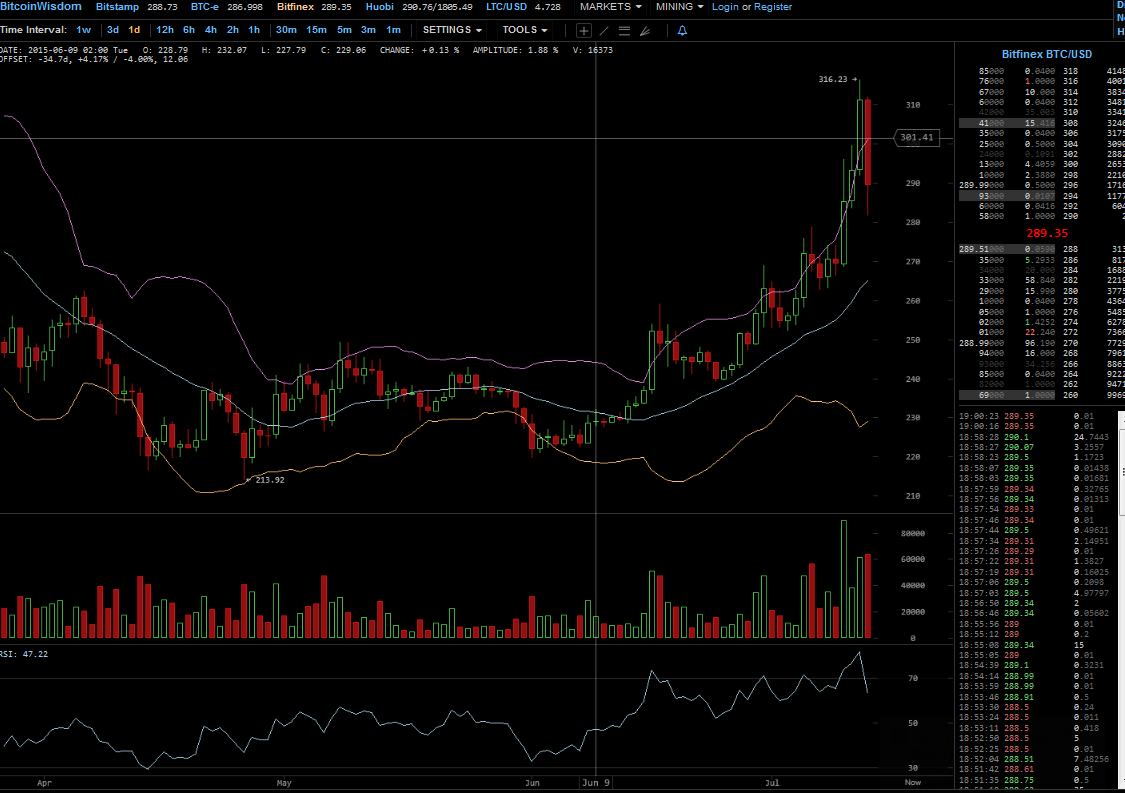The image size is (1125, 793).
Task: Open the MARKETS dropdown menu
Action: tap(610, 6)
